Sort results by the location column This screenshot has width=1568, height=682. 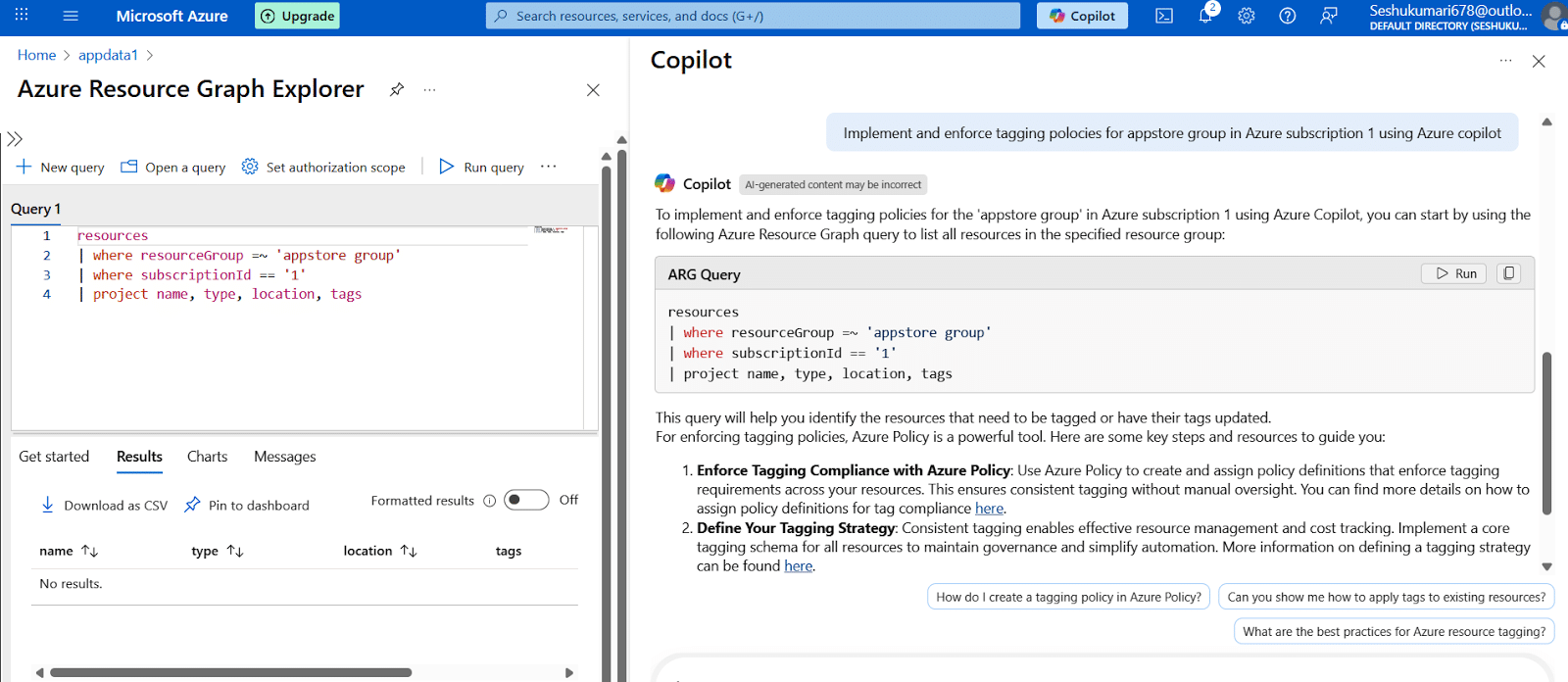pos(380,551)
